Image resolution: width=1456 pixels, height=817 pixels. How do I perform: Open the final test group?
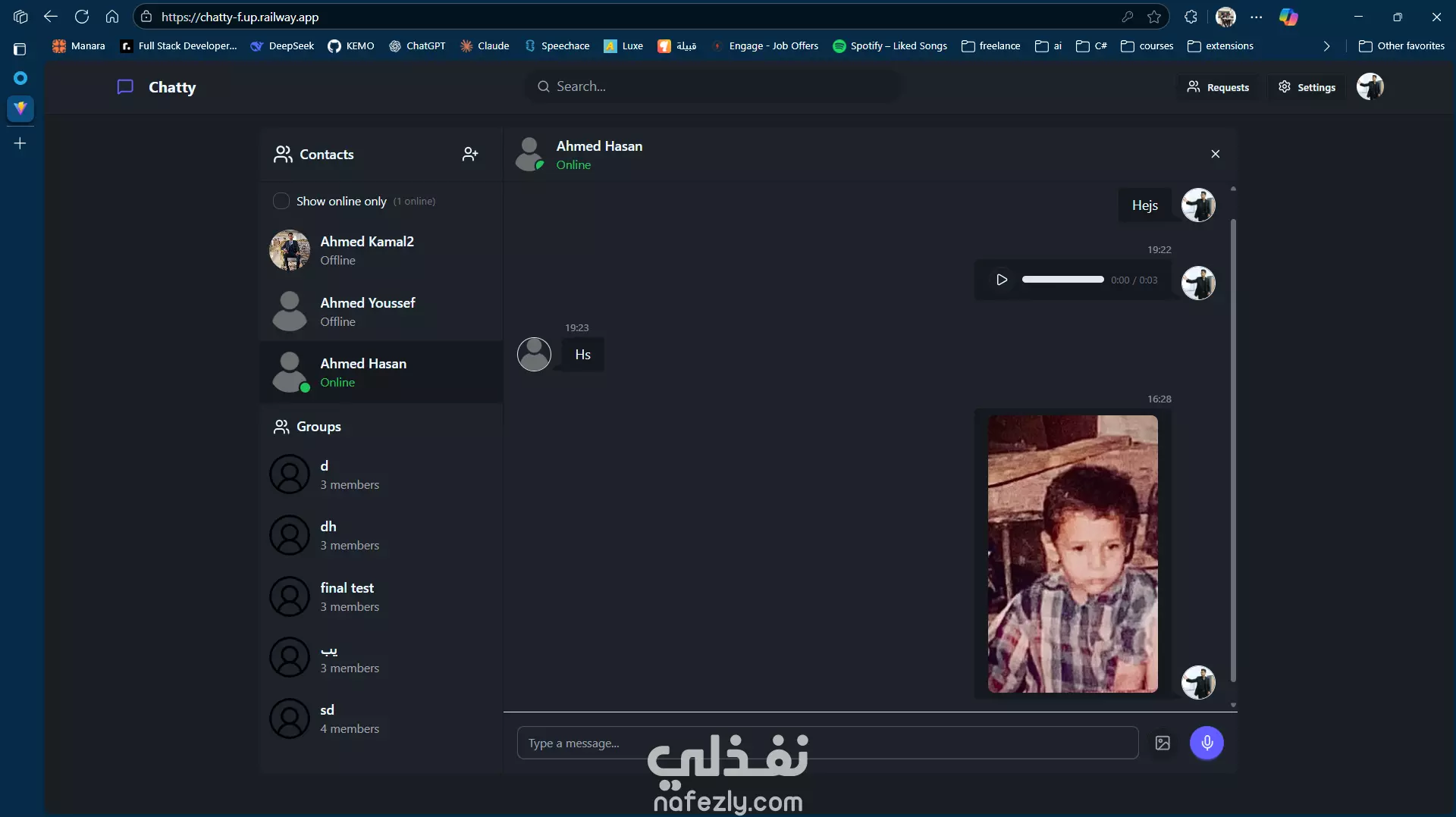pyautogui.click(x=381, y=596)
